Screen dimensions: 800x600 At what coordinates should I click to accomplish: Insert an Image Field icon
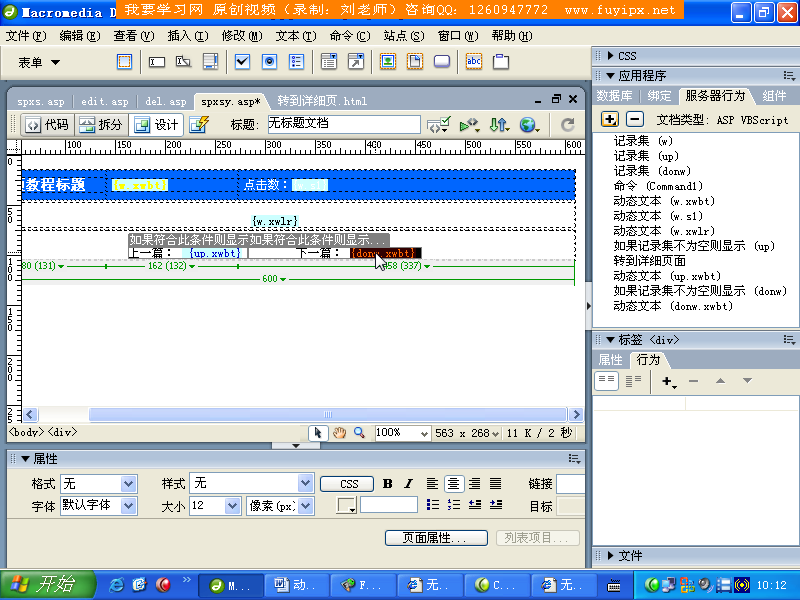[388, 62]
